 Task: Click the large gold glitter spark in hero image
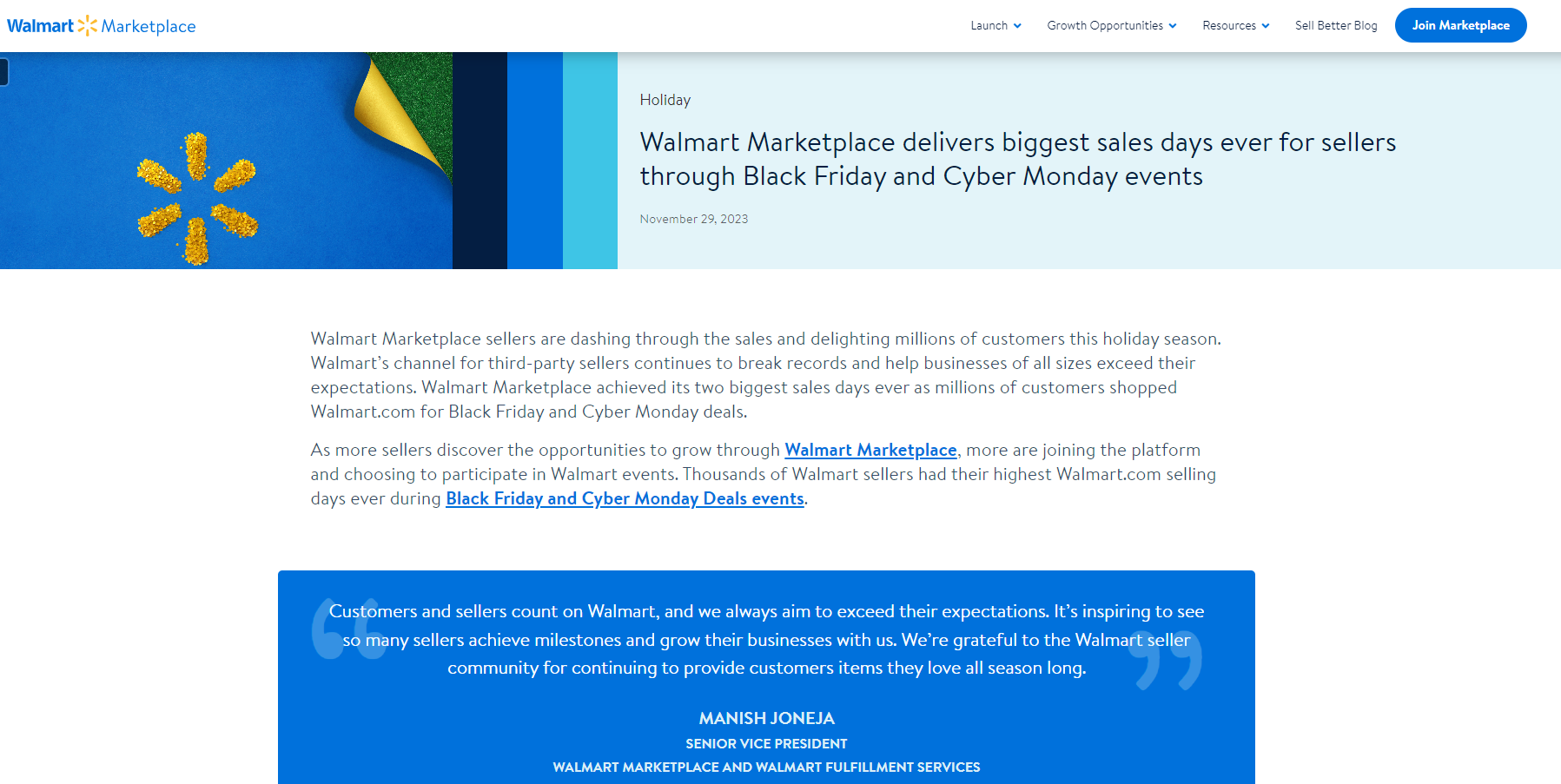197,199
